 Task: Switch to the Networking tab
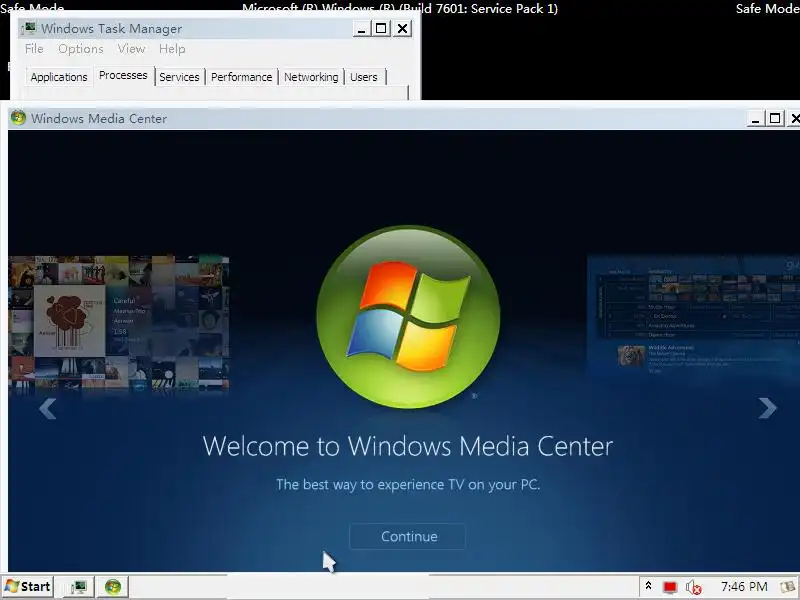click(x=311, y=77)
